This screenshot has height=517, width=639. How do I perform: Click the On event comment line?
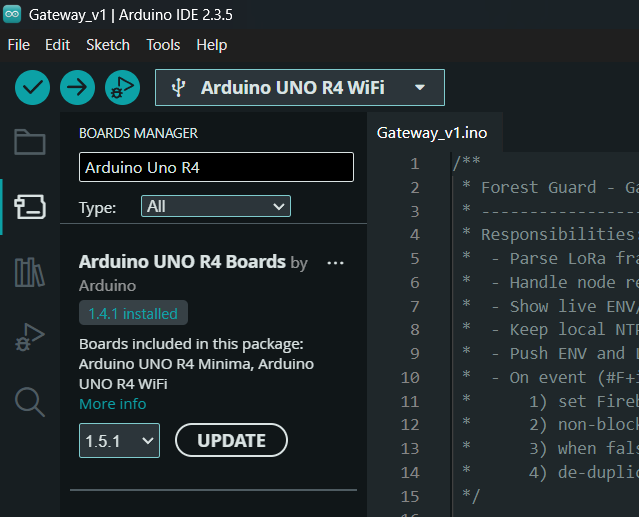(x=550, y=378)
